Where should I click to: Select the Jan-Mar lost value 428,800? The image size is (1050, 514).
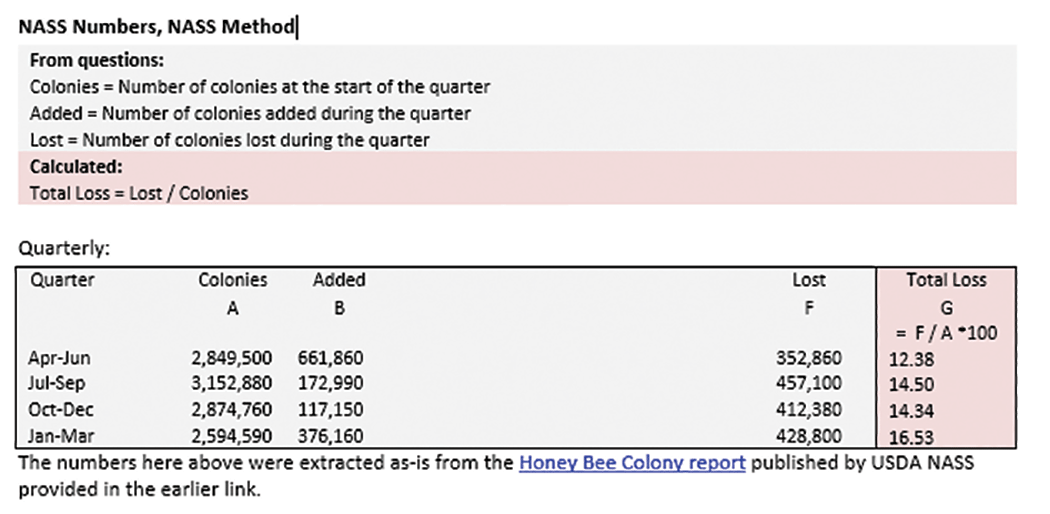point(809,436)
